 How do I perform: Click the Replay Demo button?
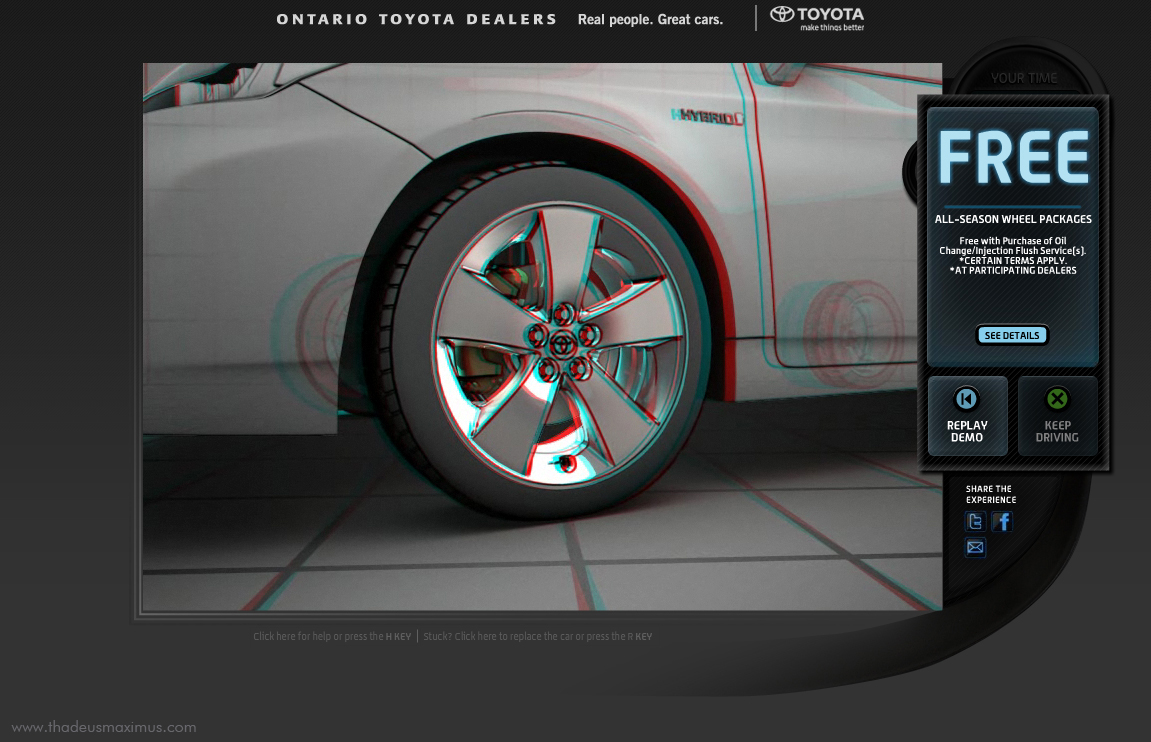[967, 416]
